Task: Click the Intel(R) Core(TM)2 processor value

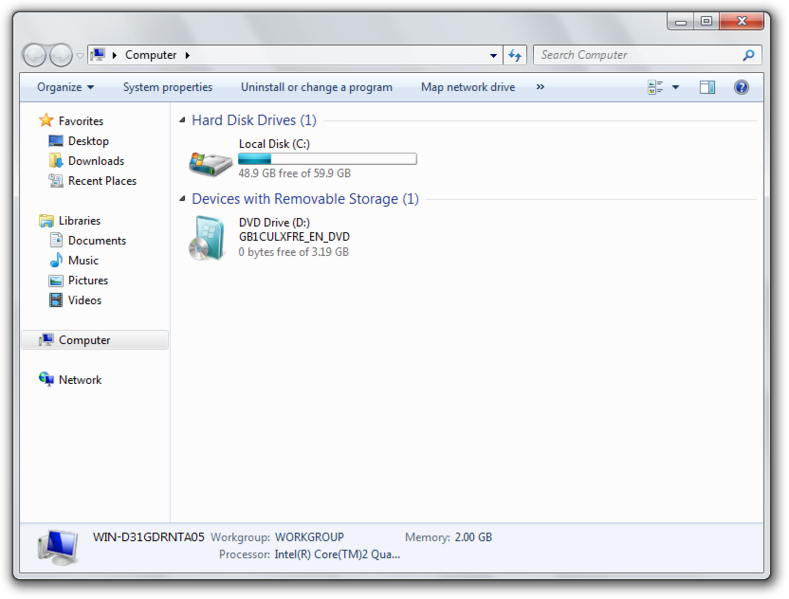Action: 337,554
